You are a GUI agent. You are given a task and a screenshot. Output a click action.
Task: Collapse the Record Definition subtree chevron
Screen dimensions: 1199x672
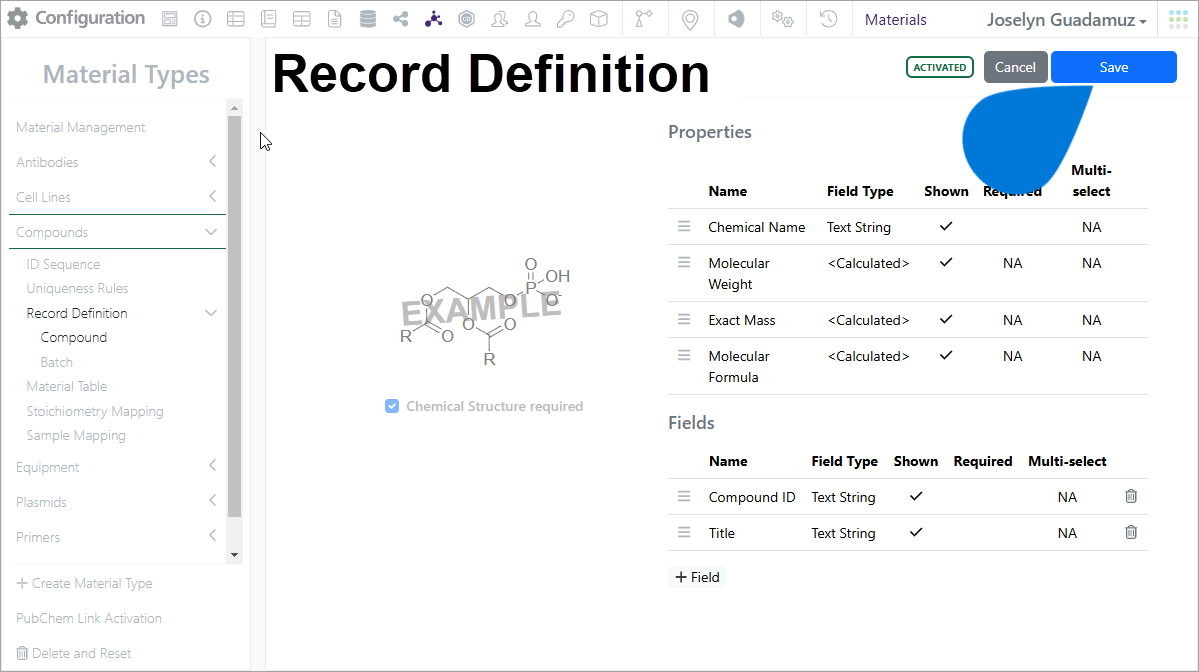211,313
